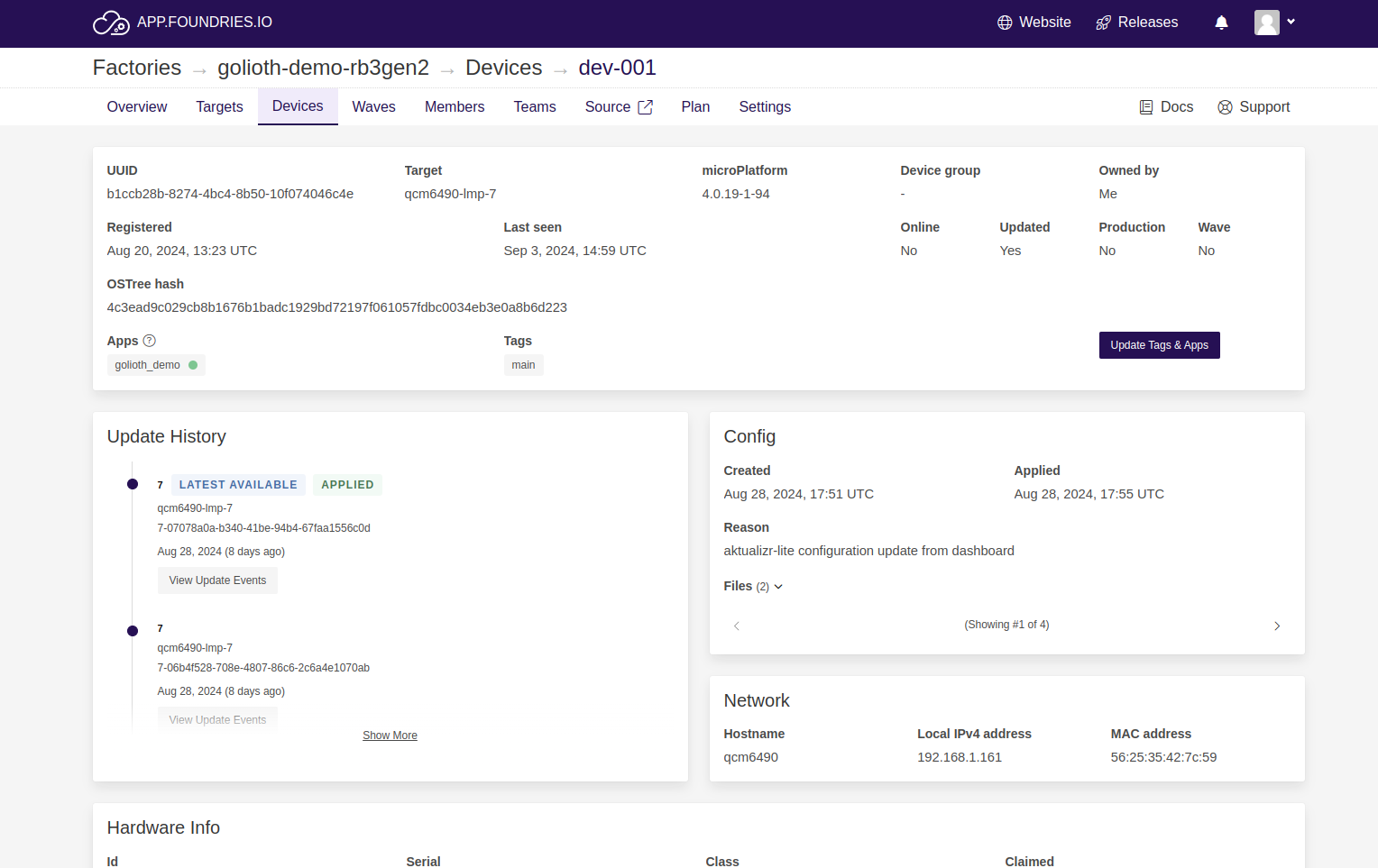Open the user account dropdown arrow
Screen dimensions: 1378x868
click(1291, 22)
